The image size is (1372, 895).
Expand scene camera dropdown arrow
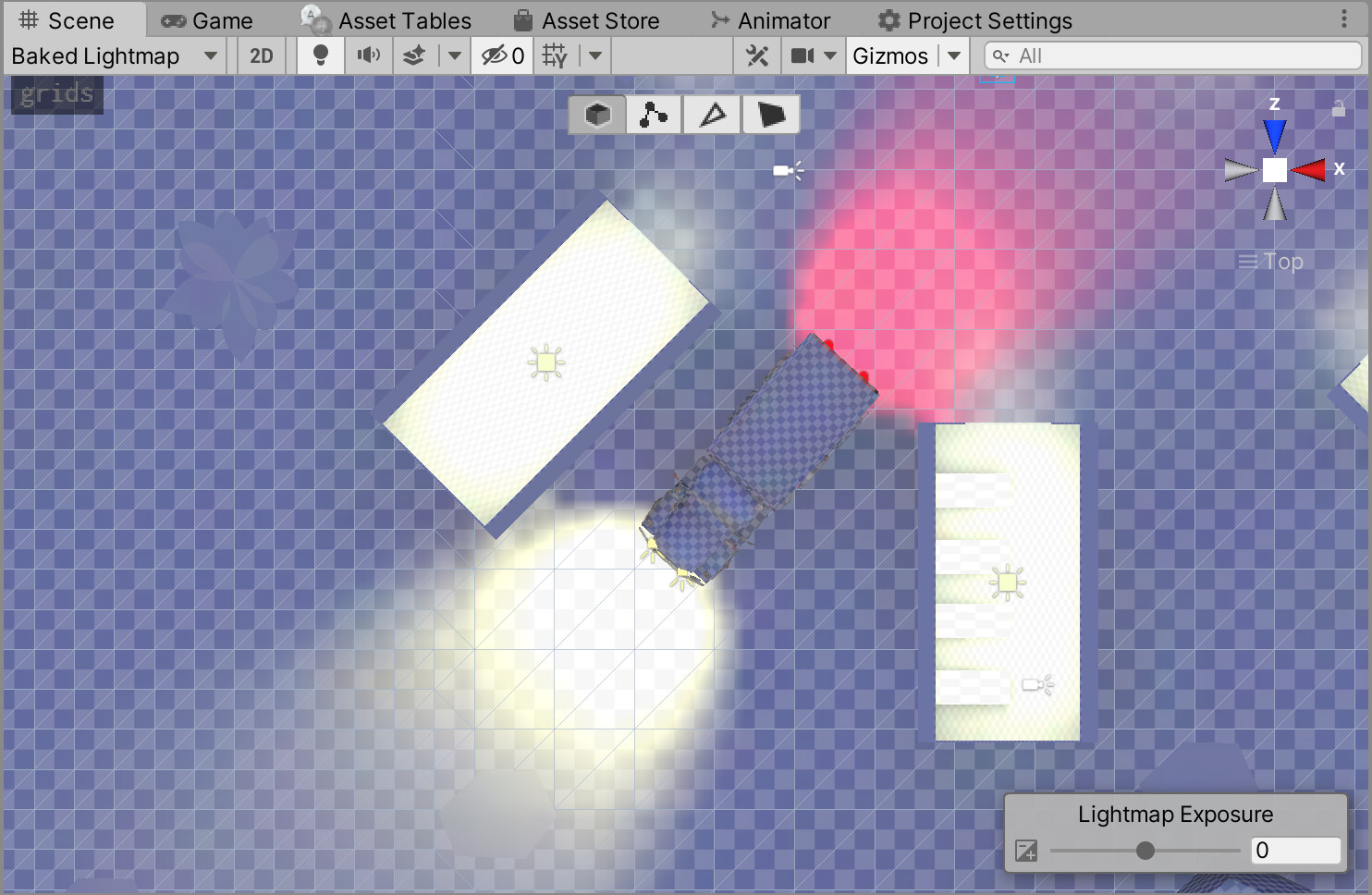coord(830,56)
